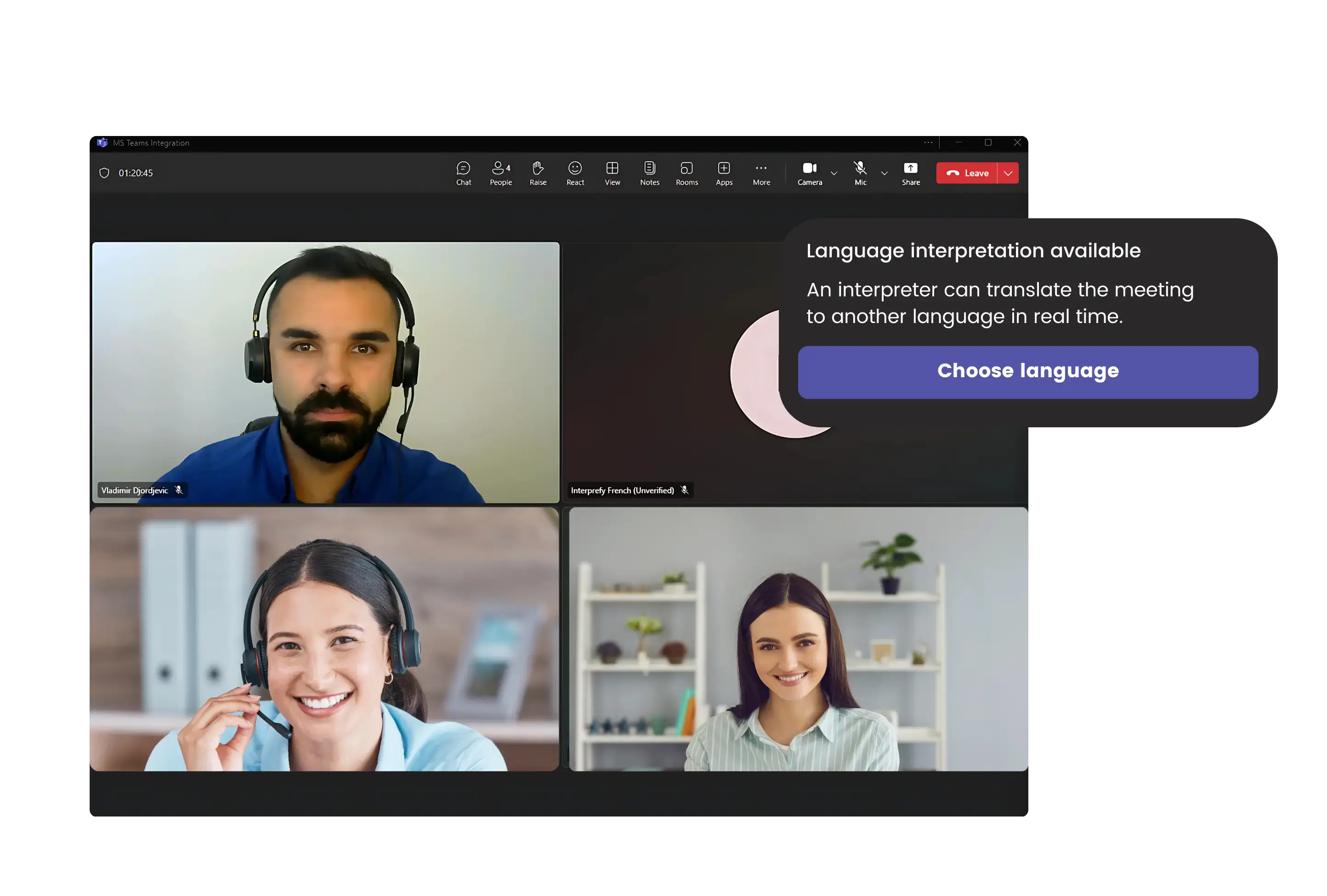Open microphone options chevron
The width and height of the screenshot is (1327, 896).
pyautogui.click(x=884, y=174)
